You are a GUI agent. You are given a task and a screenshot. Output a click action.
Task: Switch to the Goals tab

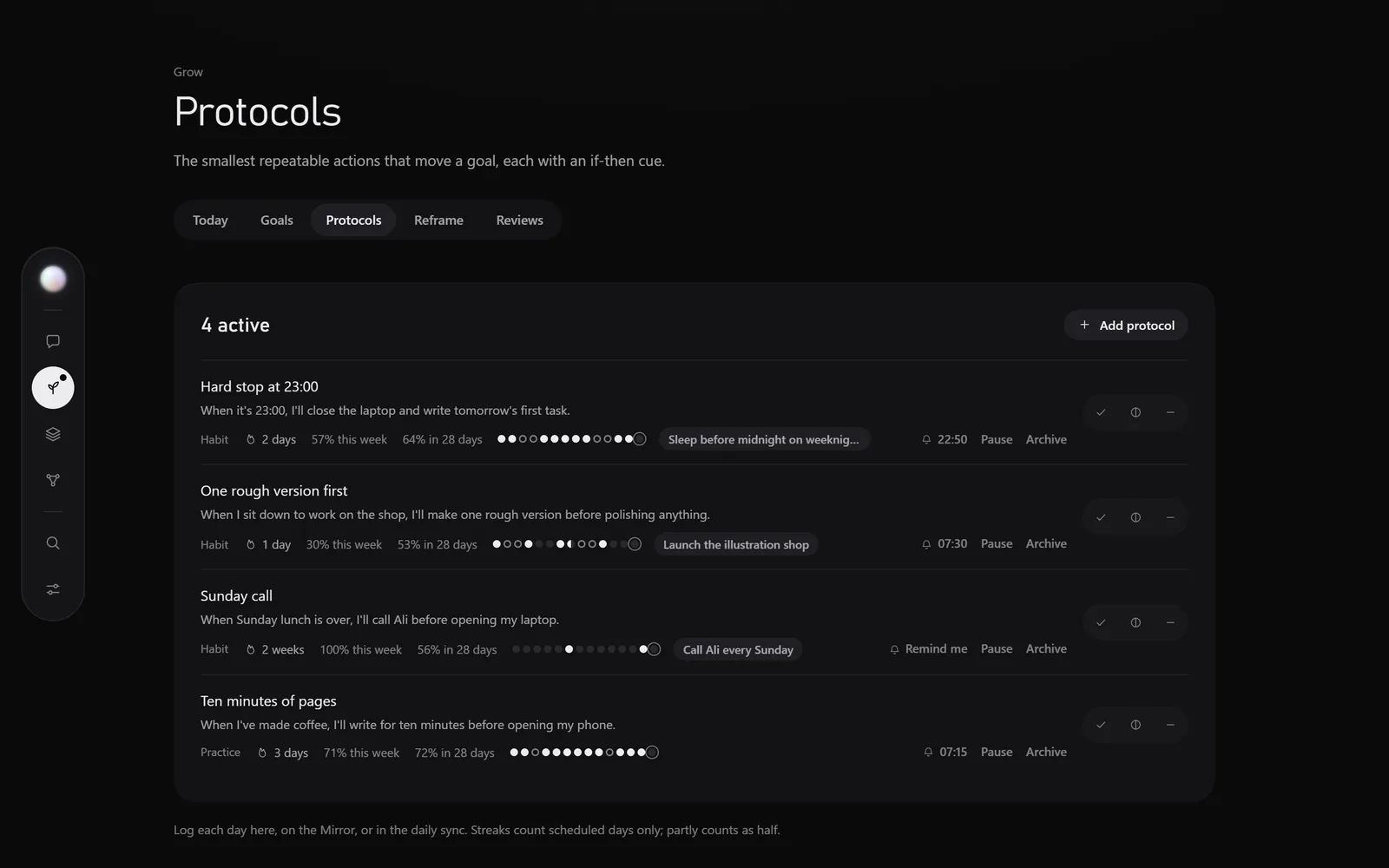(x=277, y=220)
